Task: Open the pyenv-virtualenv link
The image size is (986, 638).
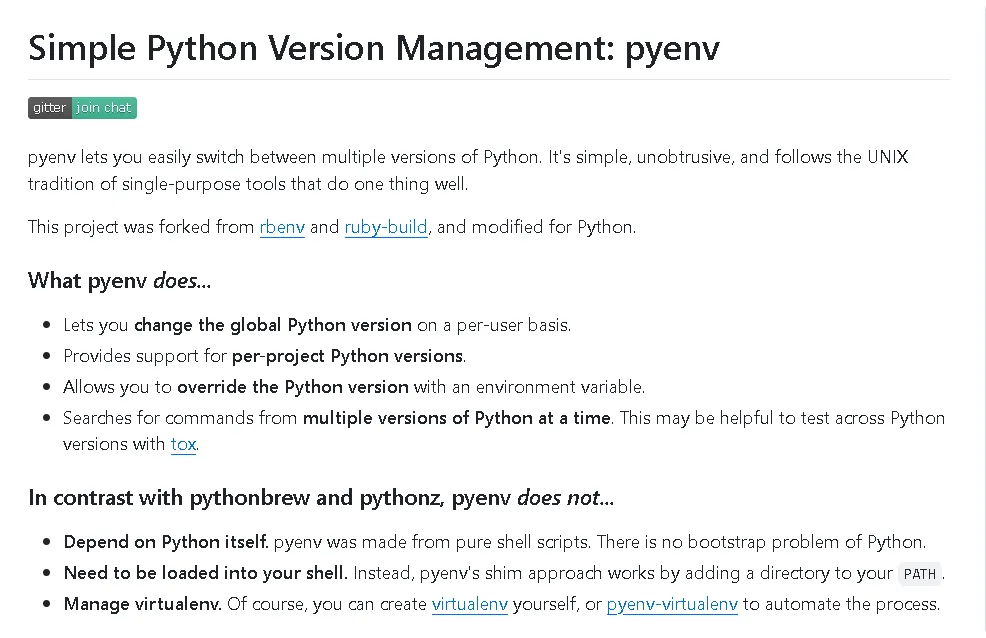Action: click(x=672, y=604)
